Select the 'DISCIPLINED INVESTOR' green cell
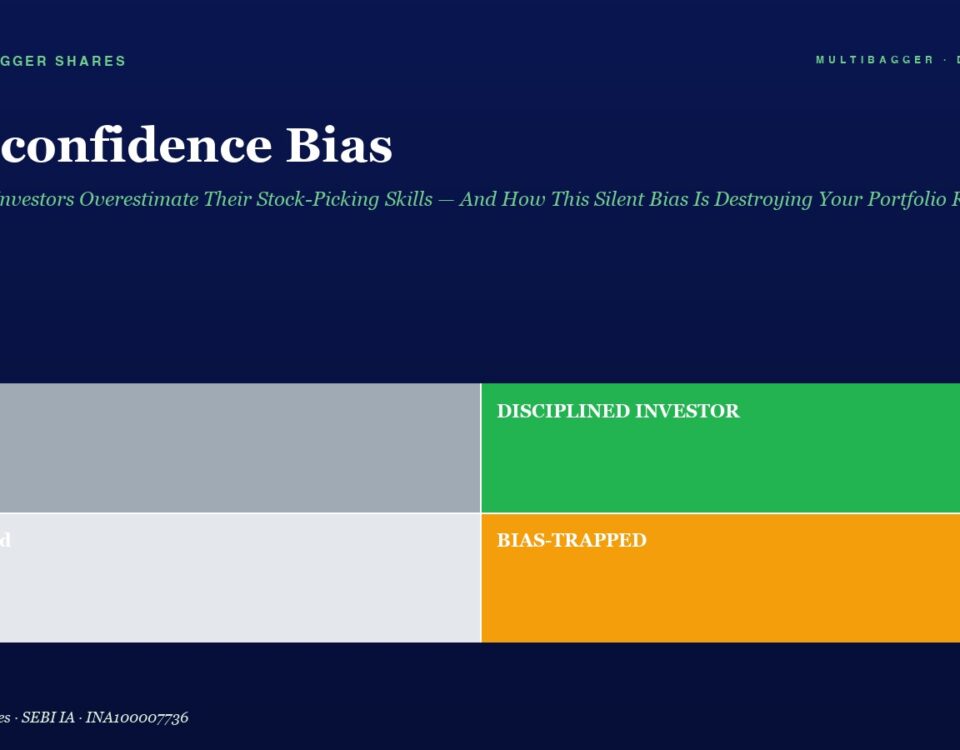Viewport: 960px width, 750px height. 721,448
